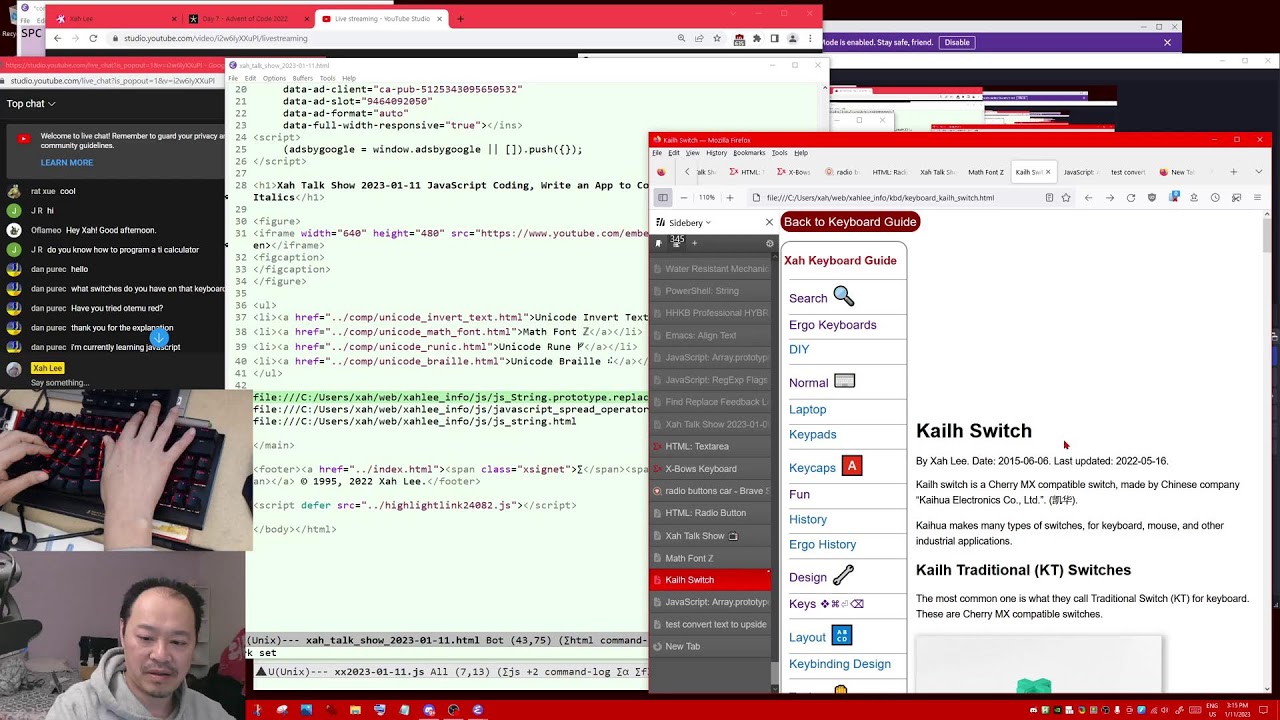Click Disable button in background notification bar
Viewport: 1280px width, 720px height.
(957, 43)
